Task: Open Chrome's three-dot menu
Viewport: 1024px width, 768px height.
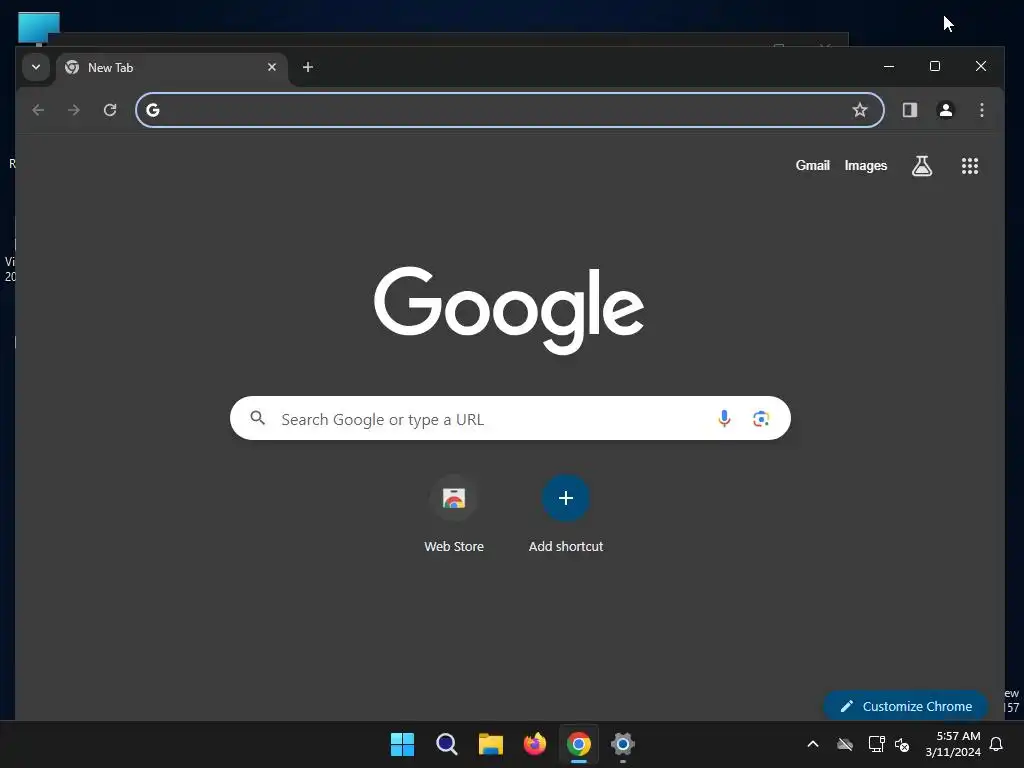Action: point(982,110)
